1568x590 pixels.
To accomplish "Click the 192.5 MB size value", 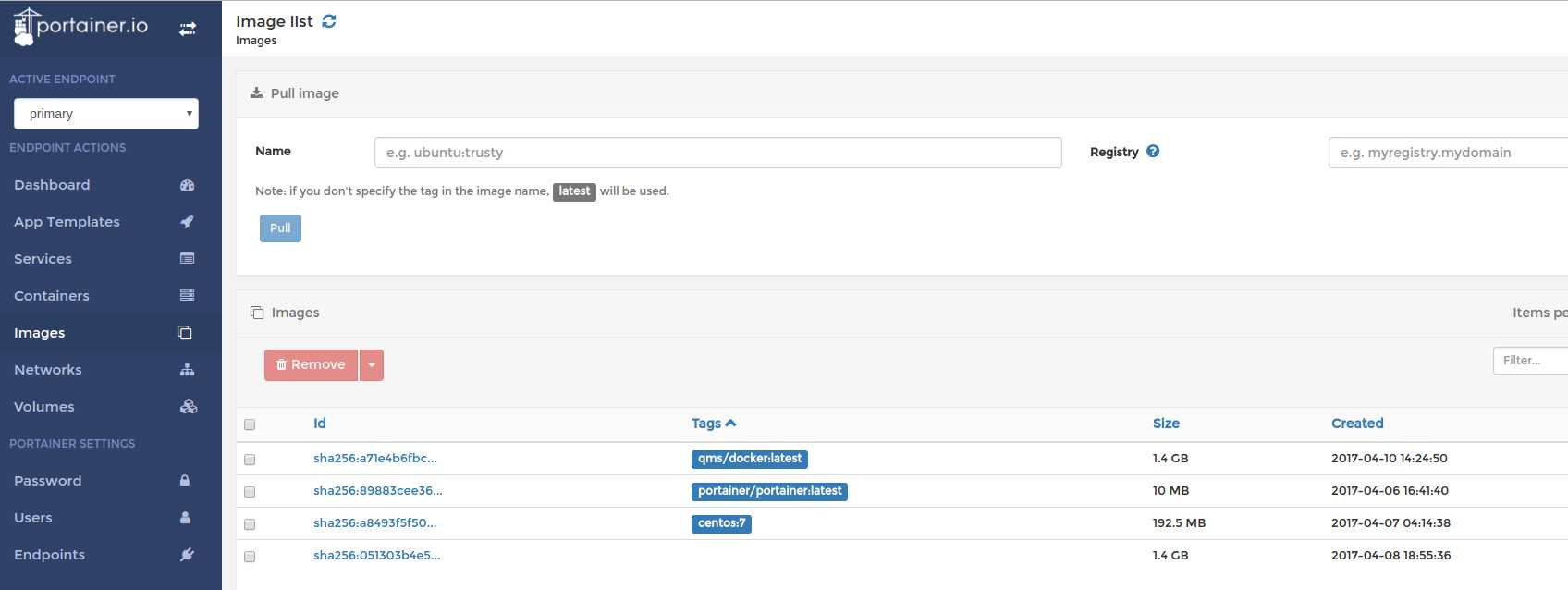I will (x=1179, y=523).
